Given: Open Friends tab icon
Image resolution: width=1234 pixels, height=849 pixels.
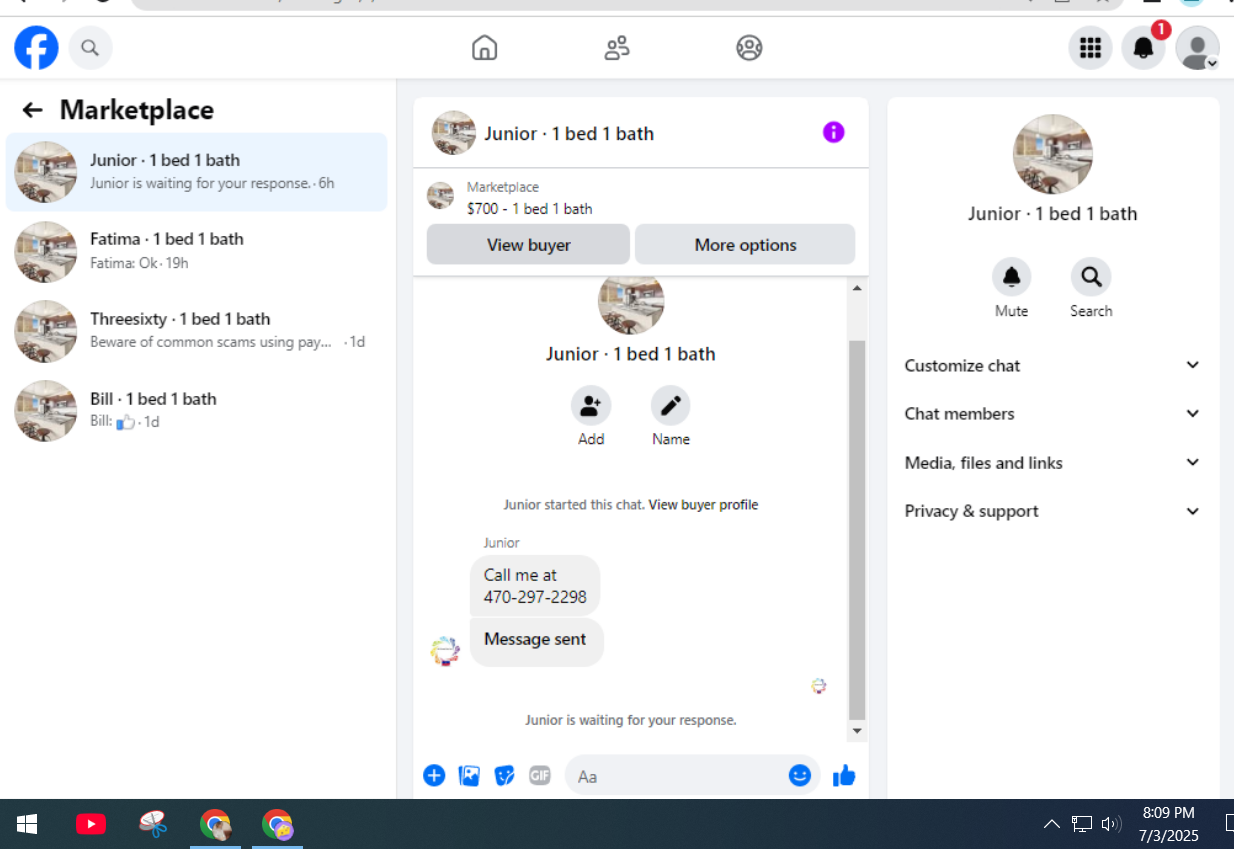Looking at the screenshot, I should (x=617, y=48).
